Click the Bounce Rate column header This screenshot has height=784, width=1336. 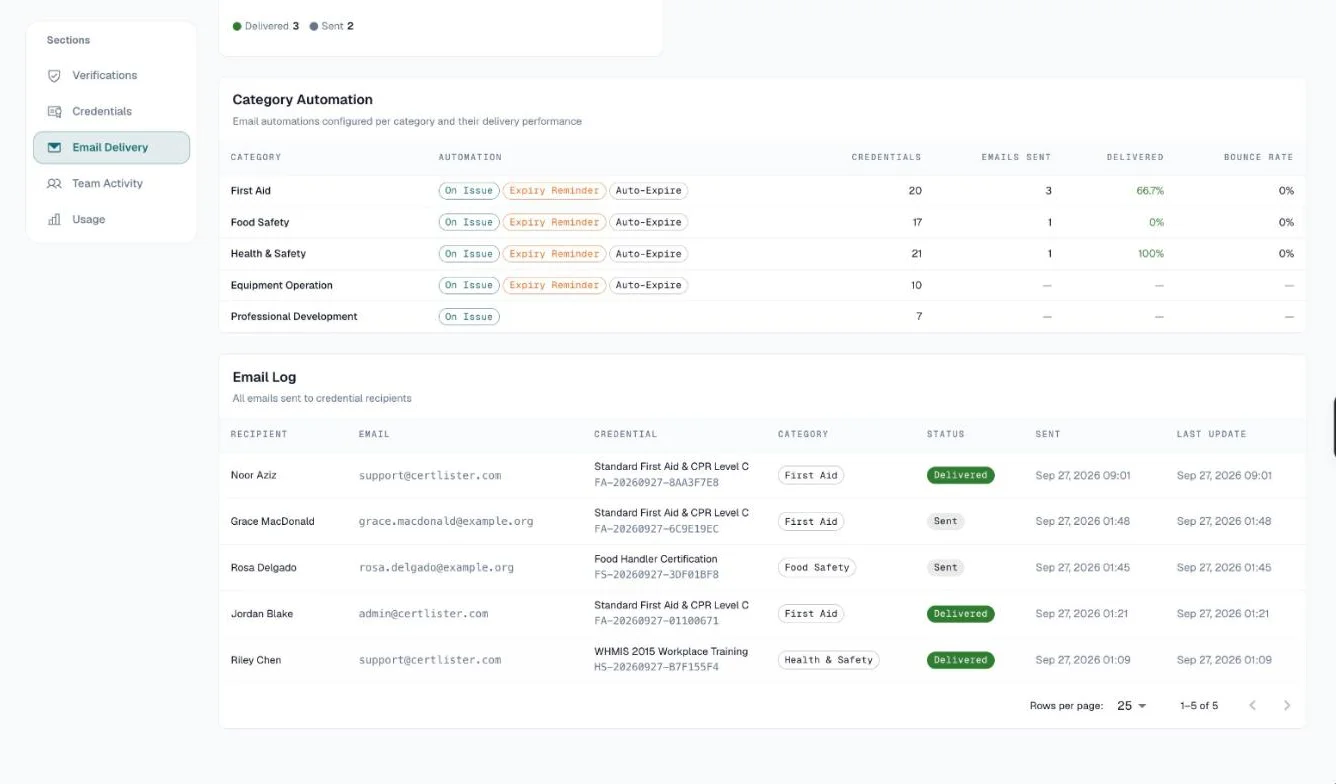click(x=1258, y=157)
